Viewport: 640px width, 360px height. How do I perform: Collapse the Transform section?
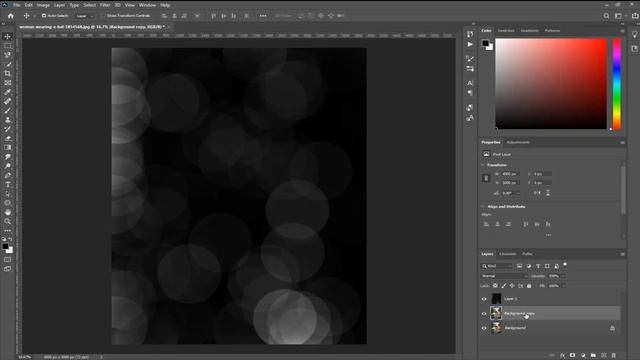[x=482, y=165]
